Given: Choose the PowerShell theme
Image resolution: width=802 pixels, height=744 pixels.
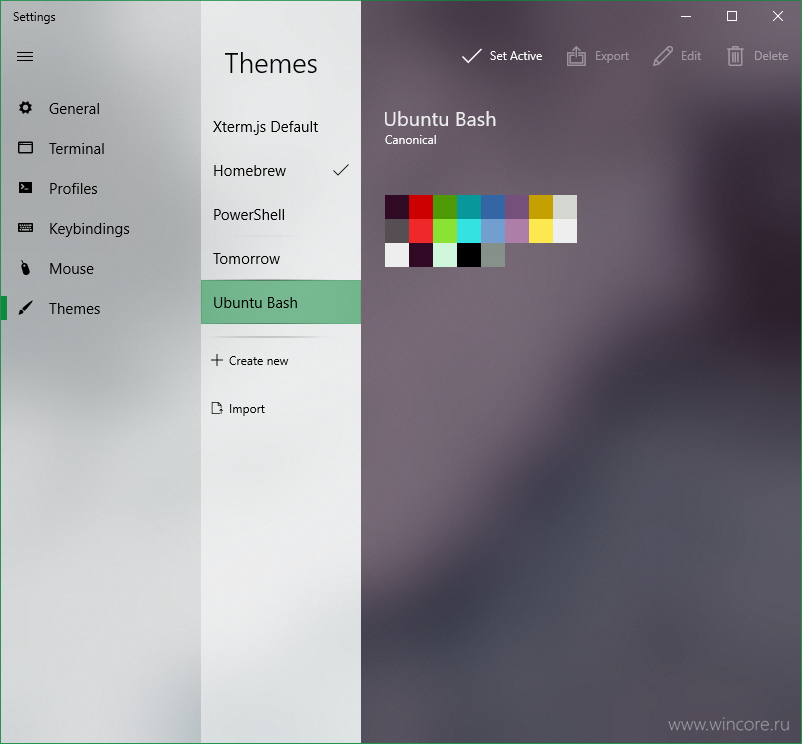Looking at the screenshot, I should (x=281, y=214).
